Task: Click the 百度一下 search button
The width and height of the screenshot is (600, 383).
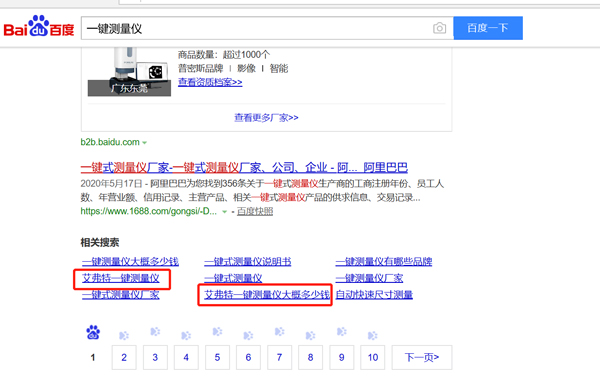Action: point(488,28)
